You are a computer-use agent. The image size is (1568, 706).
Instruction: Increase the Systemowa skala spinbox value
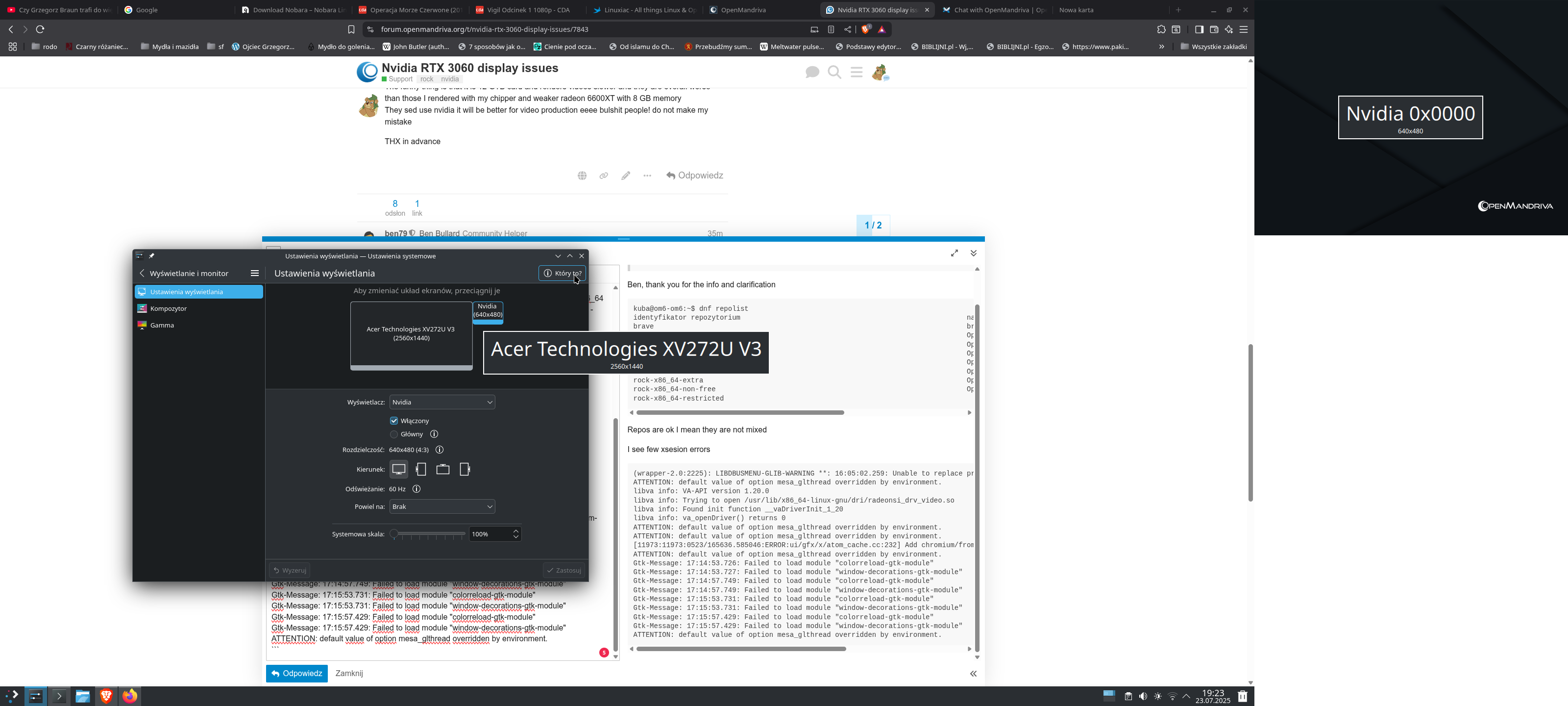pos(515,530)
